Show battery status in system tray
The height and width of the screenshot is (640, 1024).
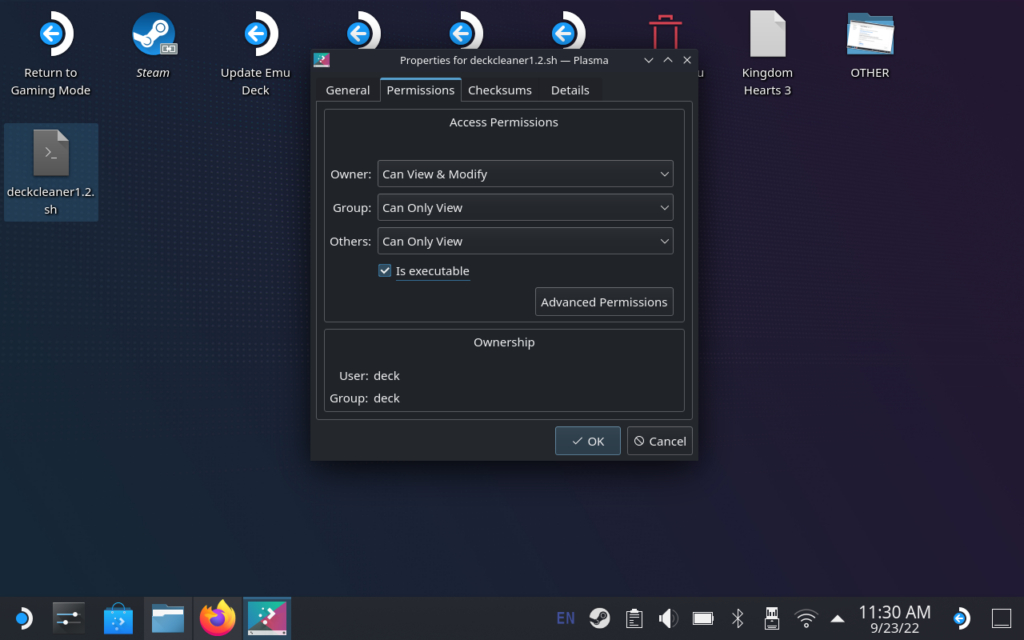point(703,618)
